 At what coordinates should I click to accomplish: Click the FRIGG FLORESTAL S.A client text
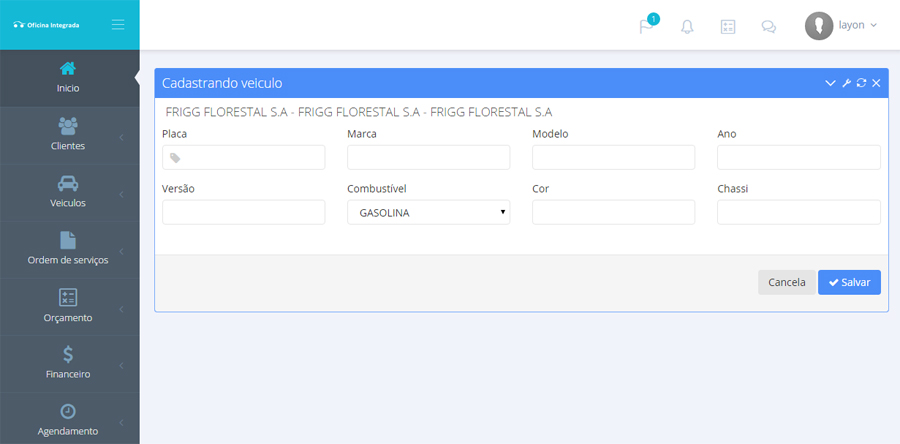[359, 112]
